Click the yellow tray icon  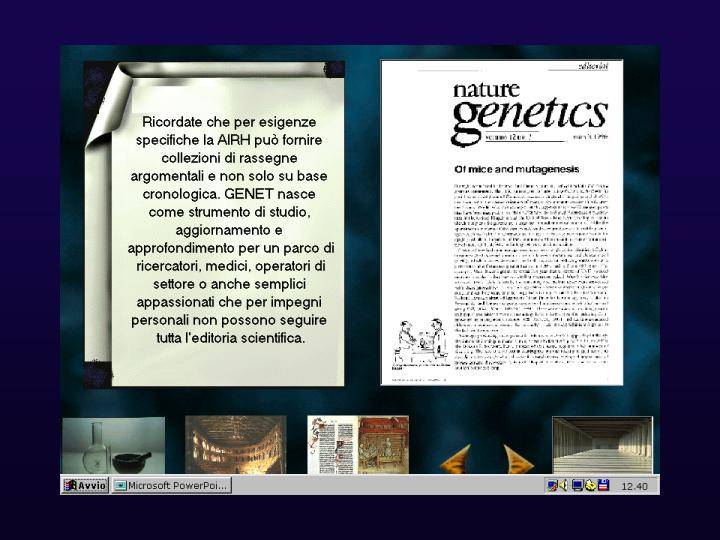coord(590,485)
